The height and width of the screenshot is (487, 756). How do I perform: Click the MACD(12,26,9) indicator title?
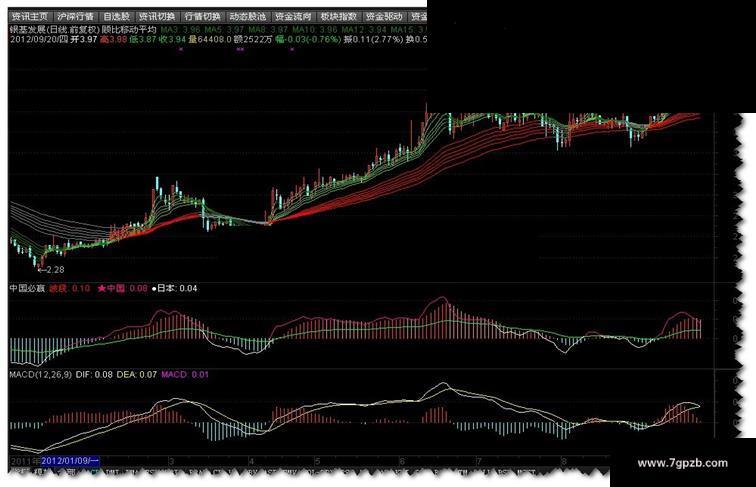click(40, 374)
